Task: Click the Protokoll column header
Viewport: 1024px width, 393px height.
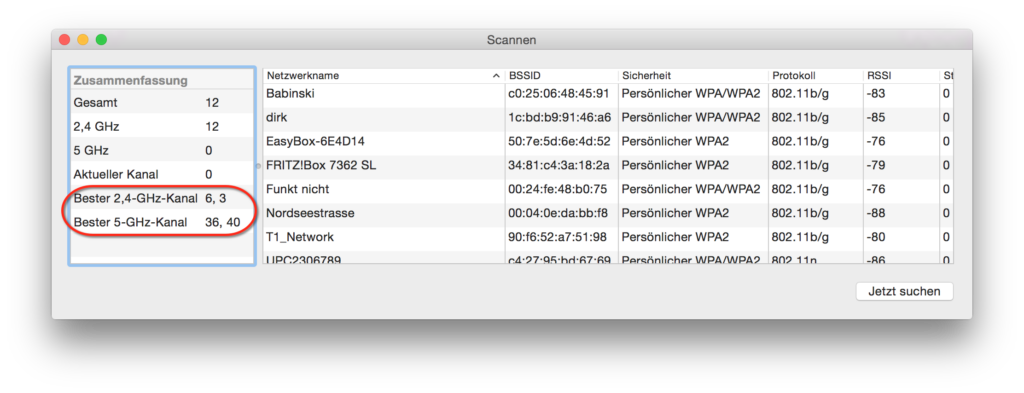Action: pyautogui.click(x=815, y=76)
